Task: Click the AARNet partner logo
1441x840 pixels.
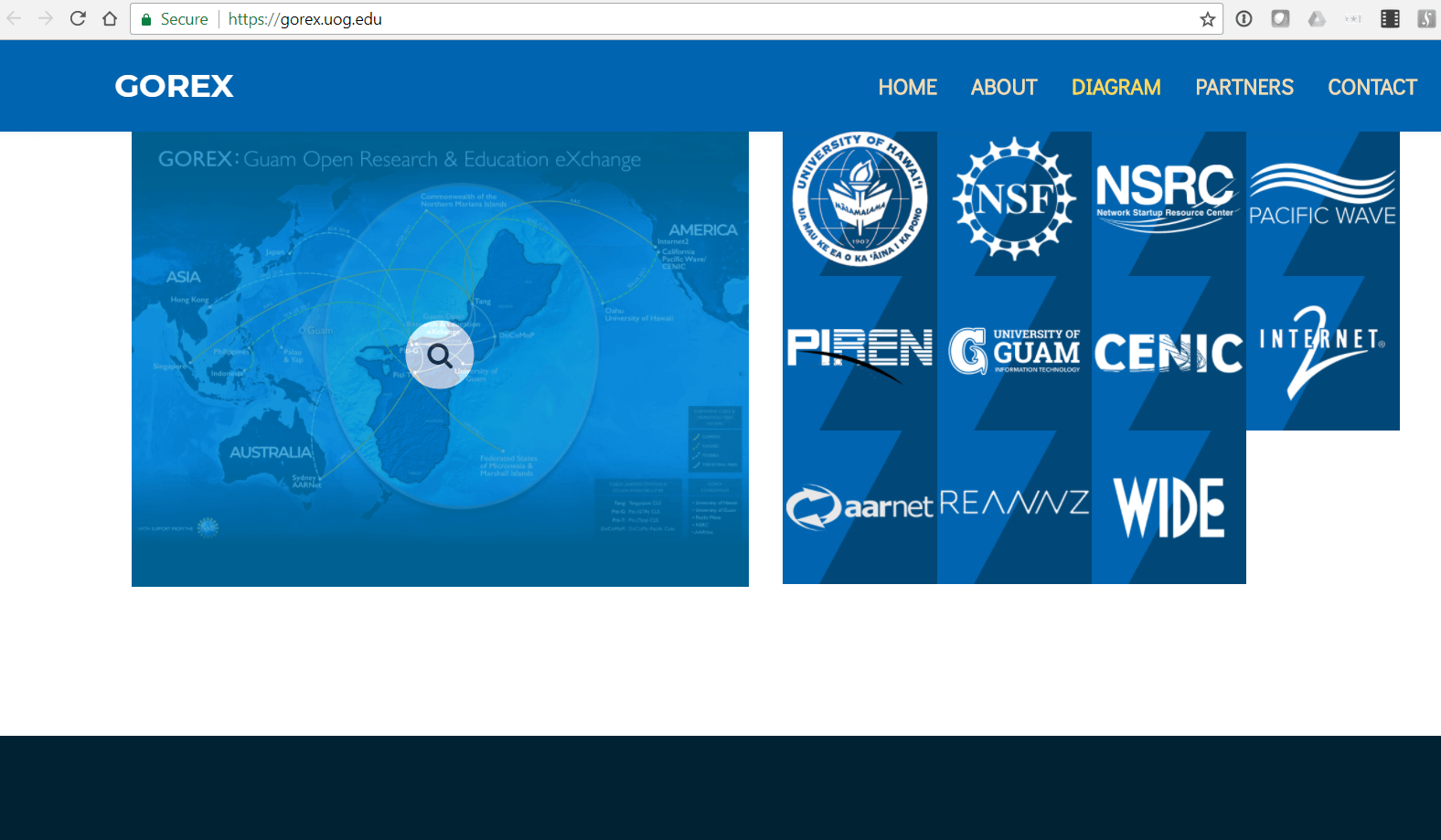Action: coord(859,507)
